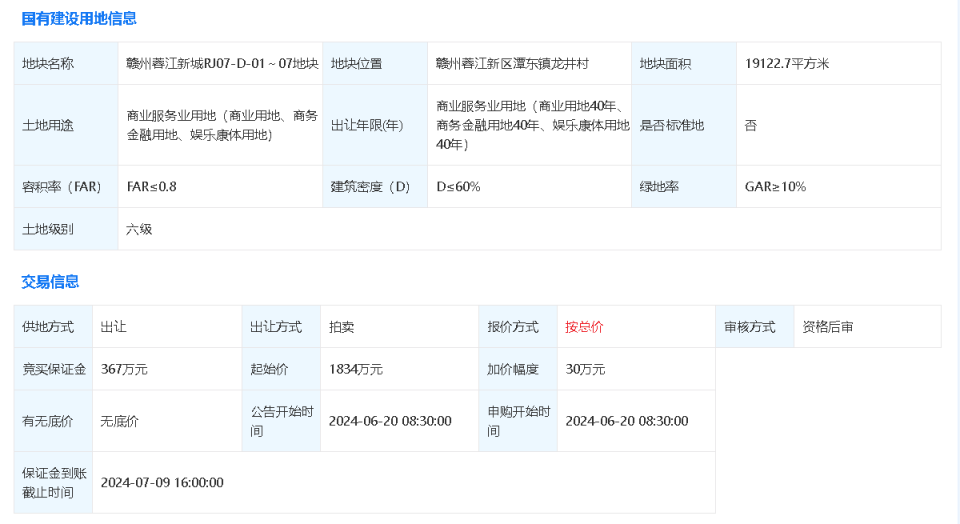
Task: Select the 公告开始时间 date 2024-06-20 08:30:00
Action: (390, 421)
